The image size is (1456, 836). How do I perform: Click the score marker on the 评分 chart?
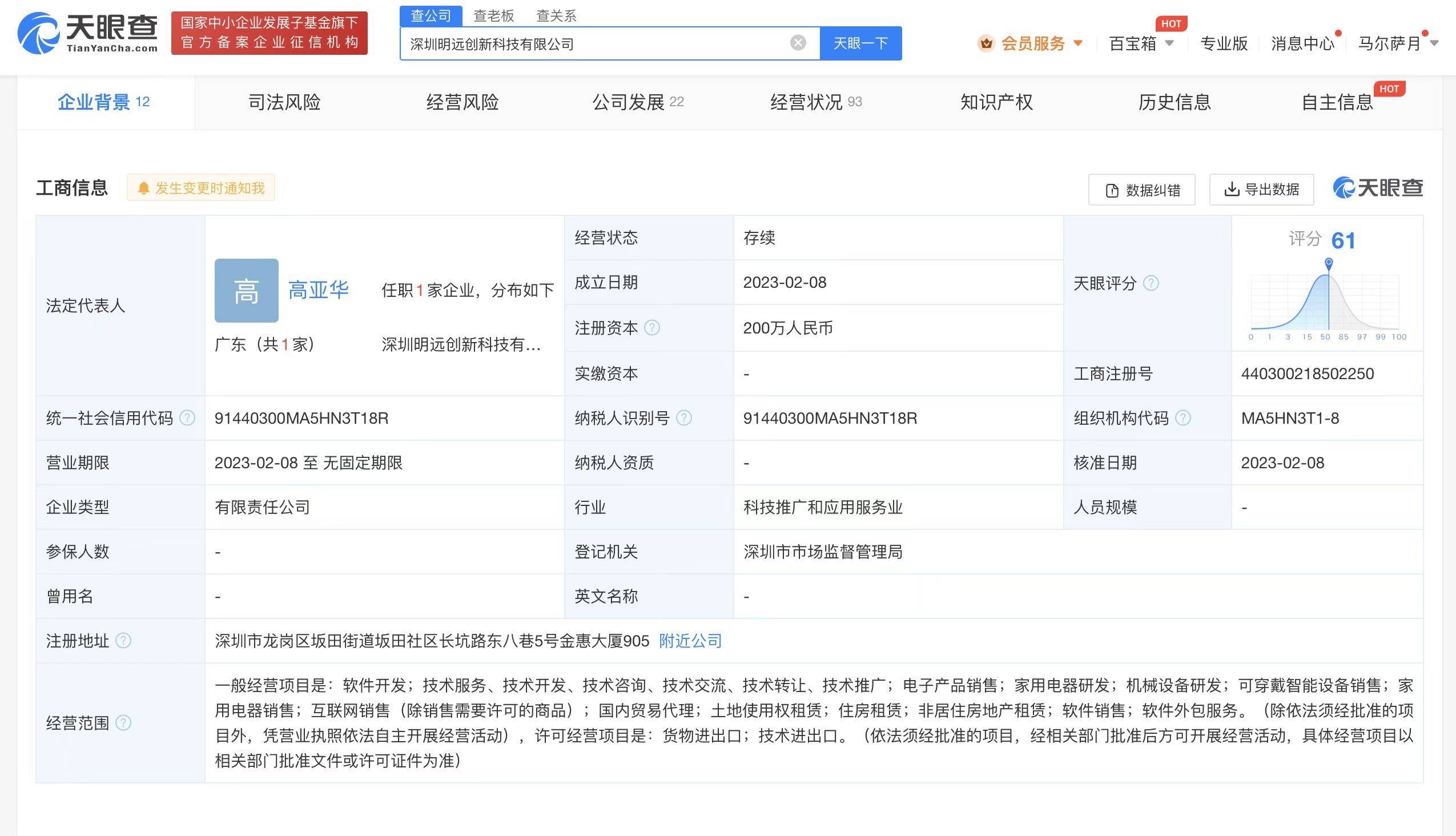[x=1329, y=264]
